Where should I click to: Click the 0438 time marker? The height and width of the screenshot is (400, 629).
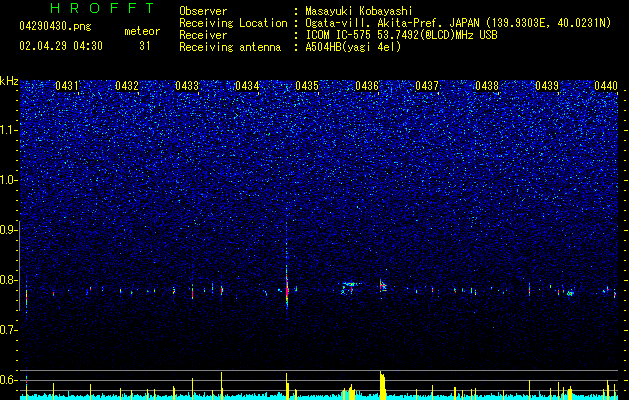(487, 86)
